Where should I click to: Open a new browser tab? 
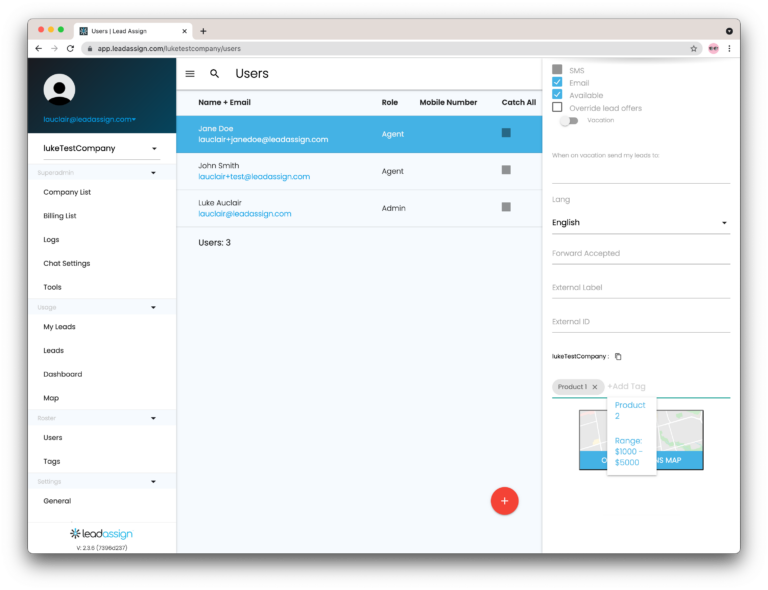click(203, 31)
